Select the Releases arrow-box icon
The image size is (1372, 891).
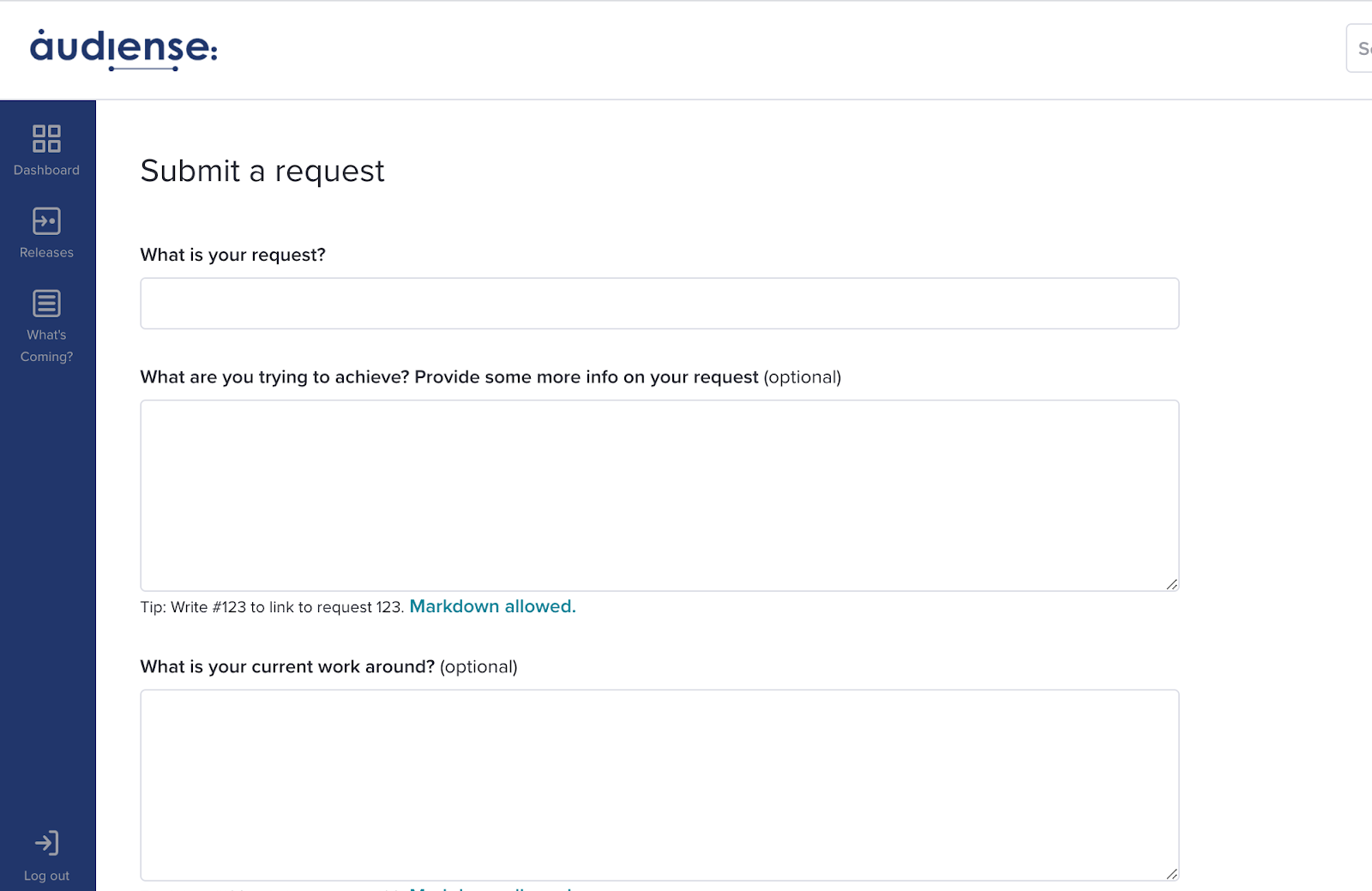coord(46,220)
